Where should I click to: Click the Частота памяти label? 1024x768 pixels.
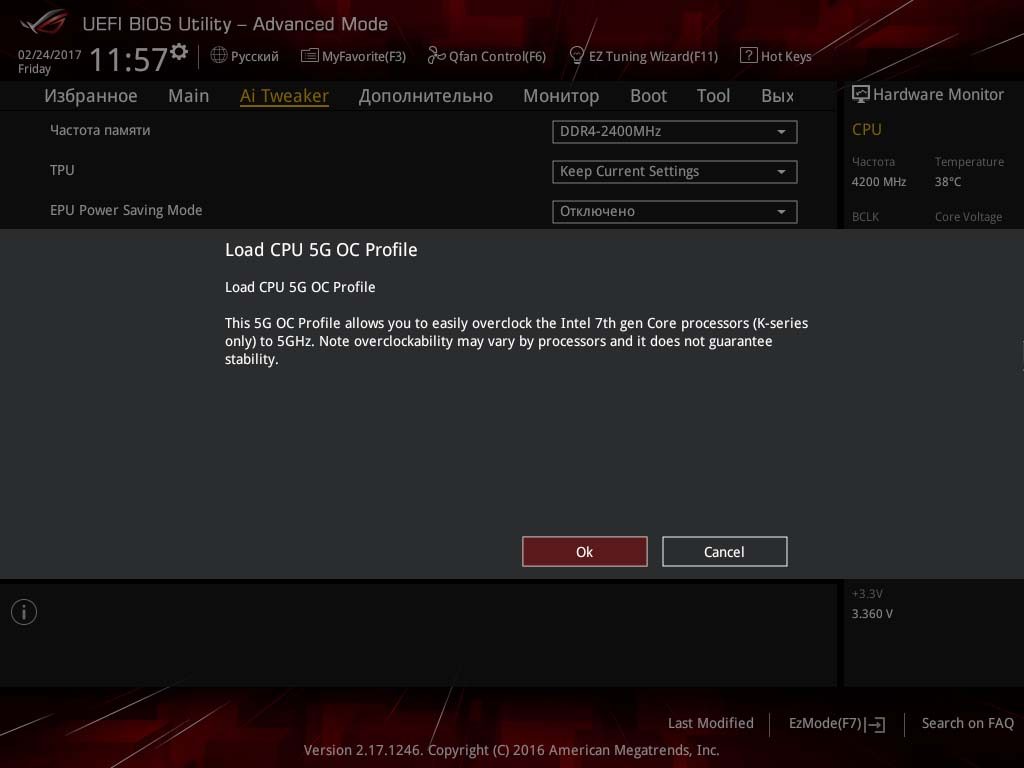[100, 130]
